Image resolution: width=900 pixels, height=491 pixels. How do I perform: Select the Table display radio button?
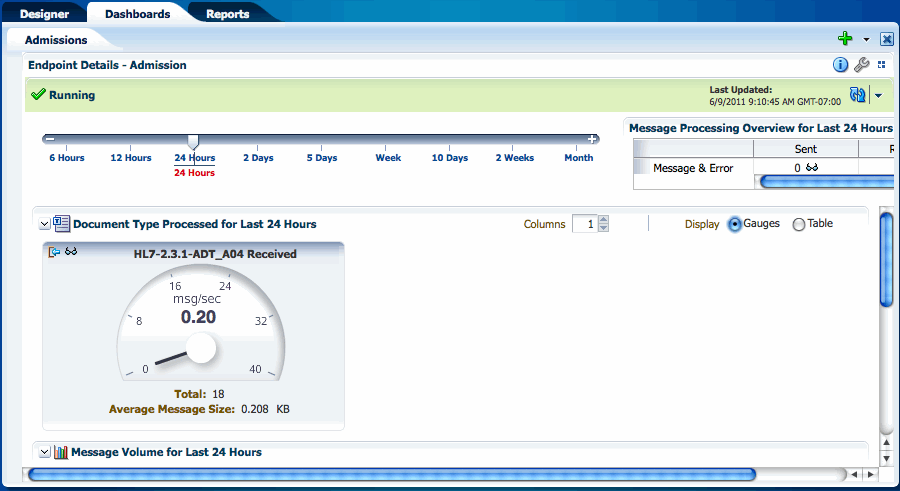point(798,225)
